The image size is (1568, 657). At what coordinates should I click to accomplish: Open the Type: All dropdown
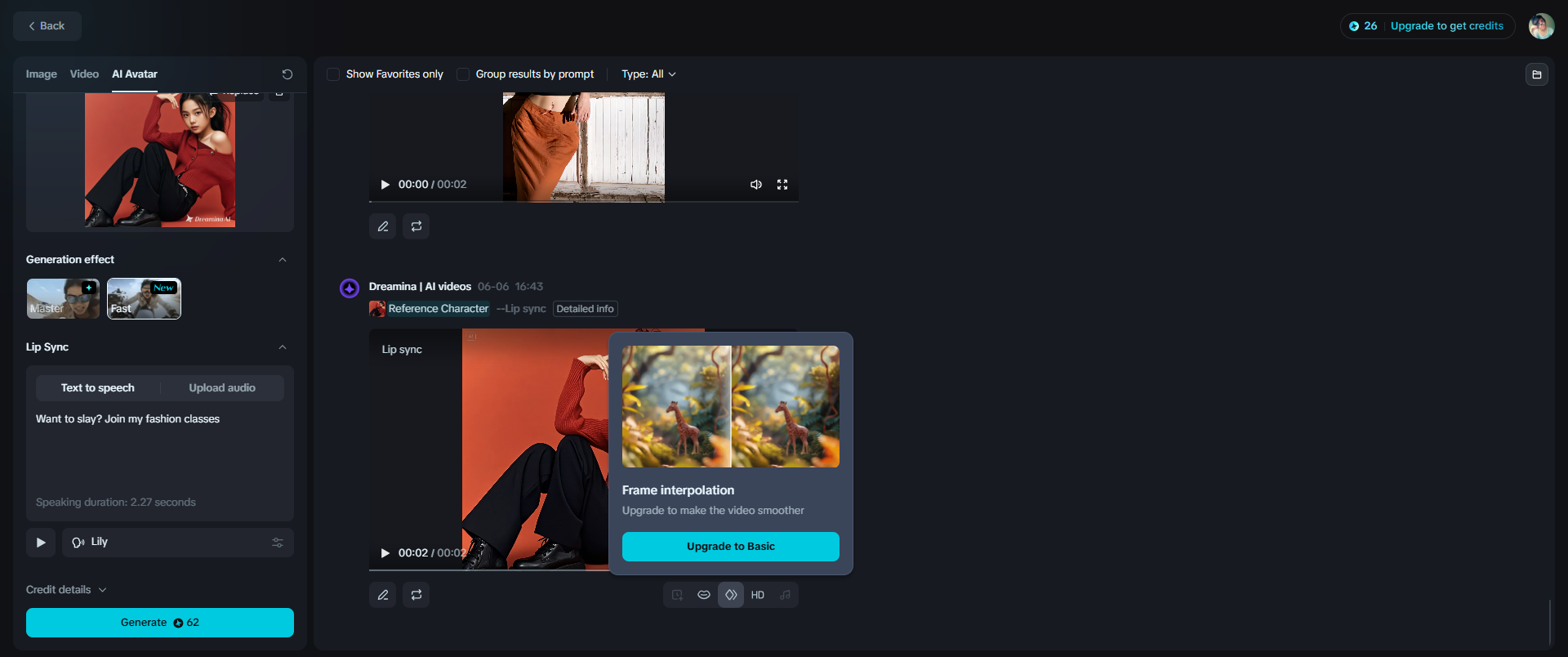coord(648,74)
